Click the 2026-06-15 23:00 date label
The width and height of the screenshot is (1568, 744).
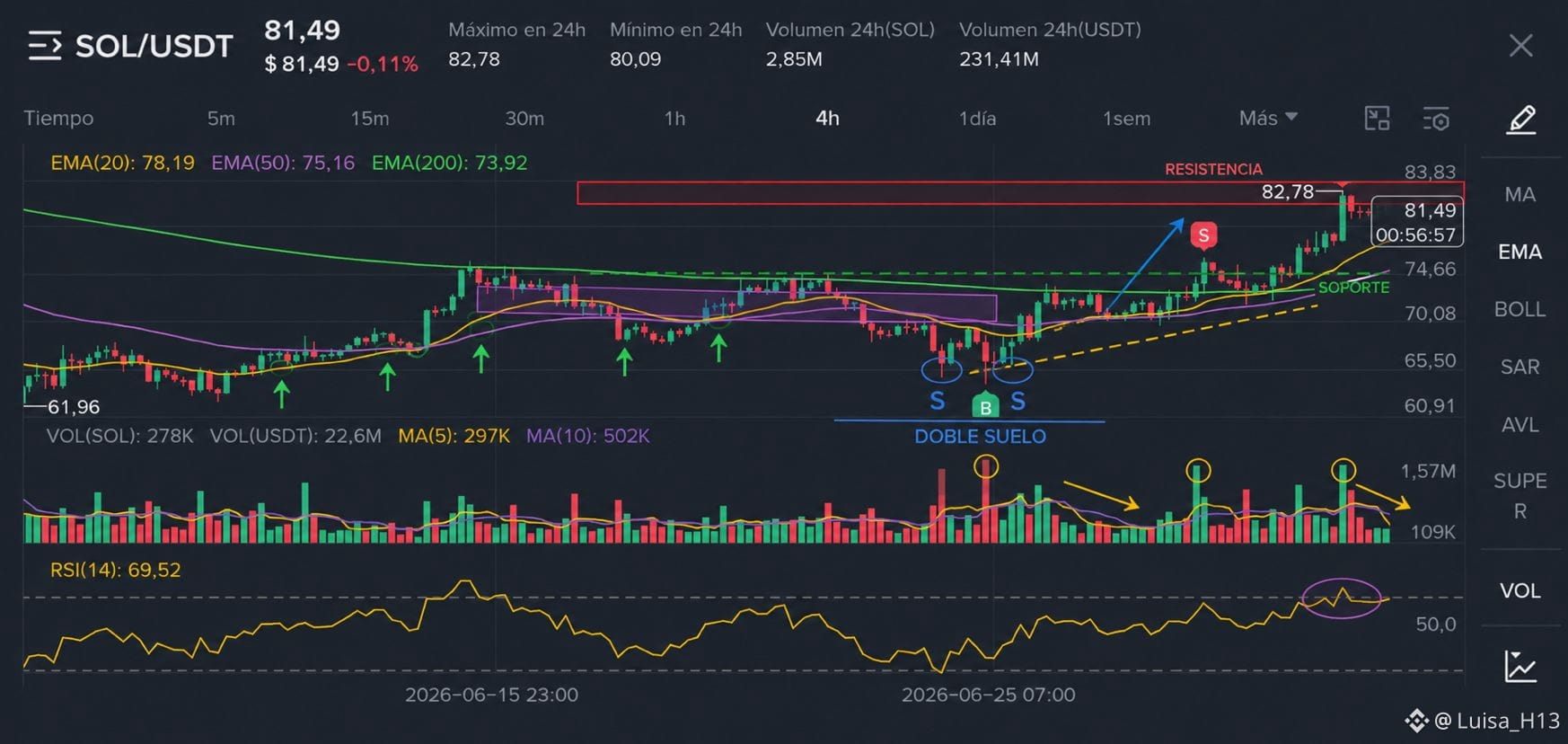coord(492,695)
